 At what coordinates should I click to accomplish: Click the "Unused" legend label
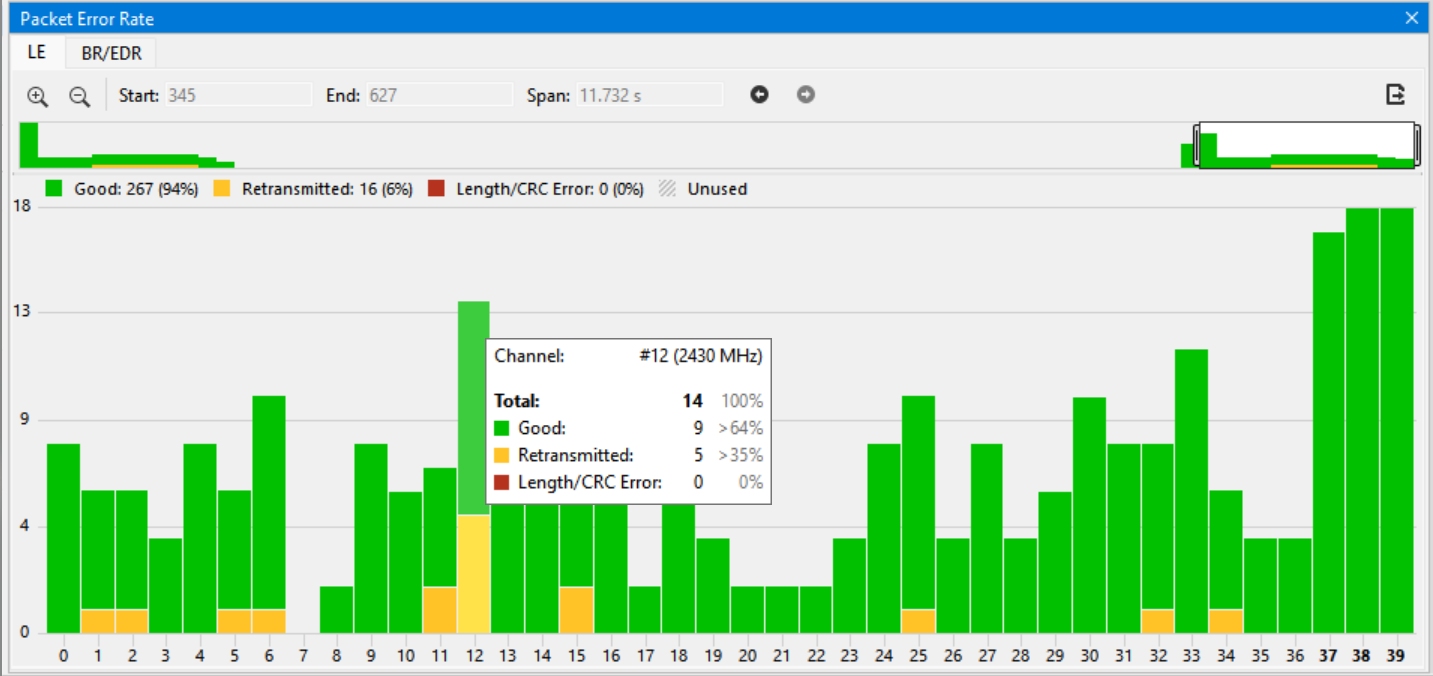(x=717, y=188)
